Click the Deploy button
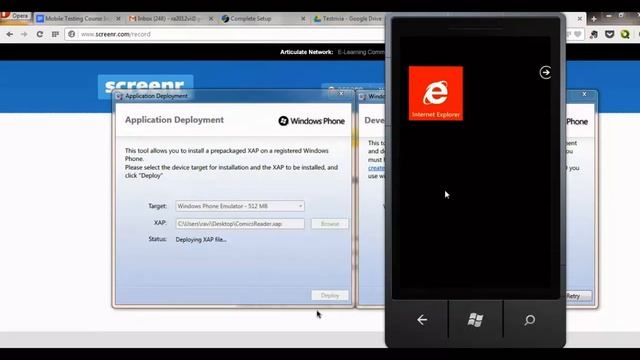The height and width of the screenshot is (360, 640). click(330, 295)
